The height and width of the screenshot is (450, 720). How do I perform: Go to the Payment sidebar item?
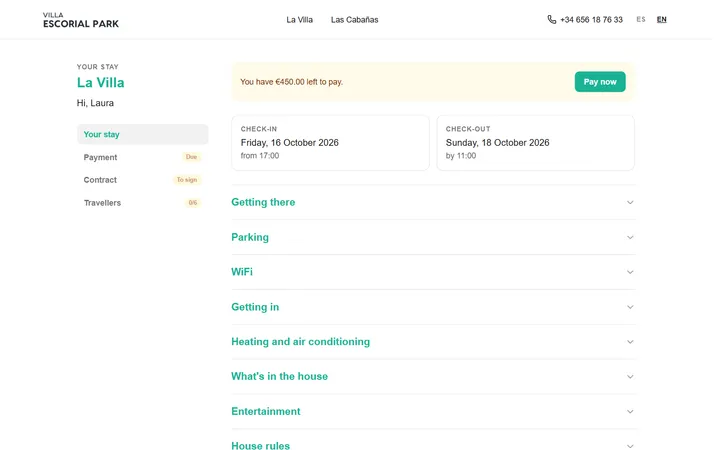pyautogui.click(x=142, y=157)
